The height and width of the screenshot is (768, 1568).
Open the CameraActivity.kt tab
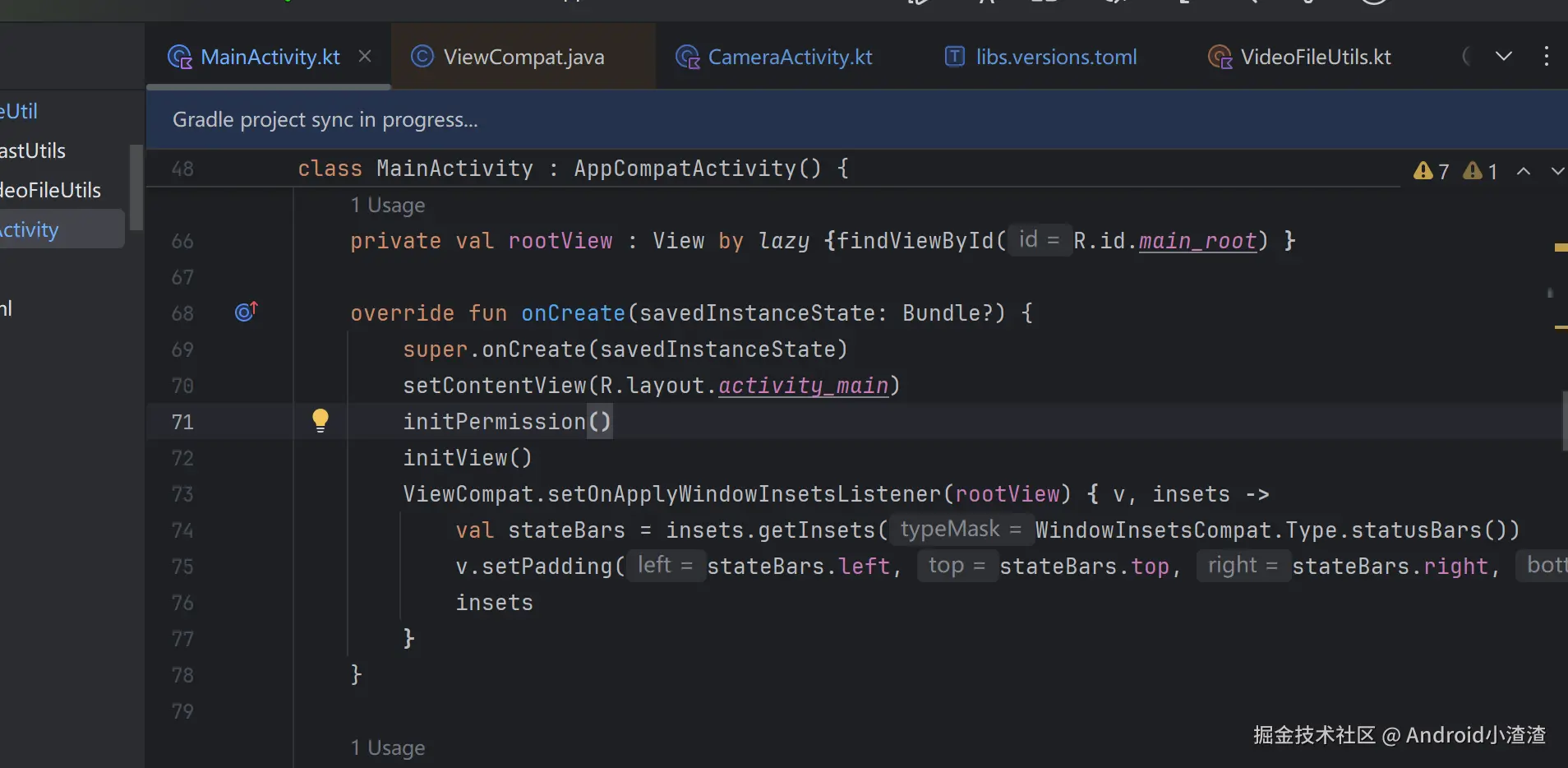click(789, 57)
